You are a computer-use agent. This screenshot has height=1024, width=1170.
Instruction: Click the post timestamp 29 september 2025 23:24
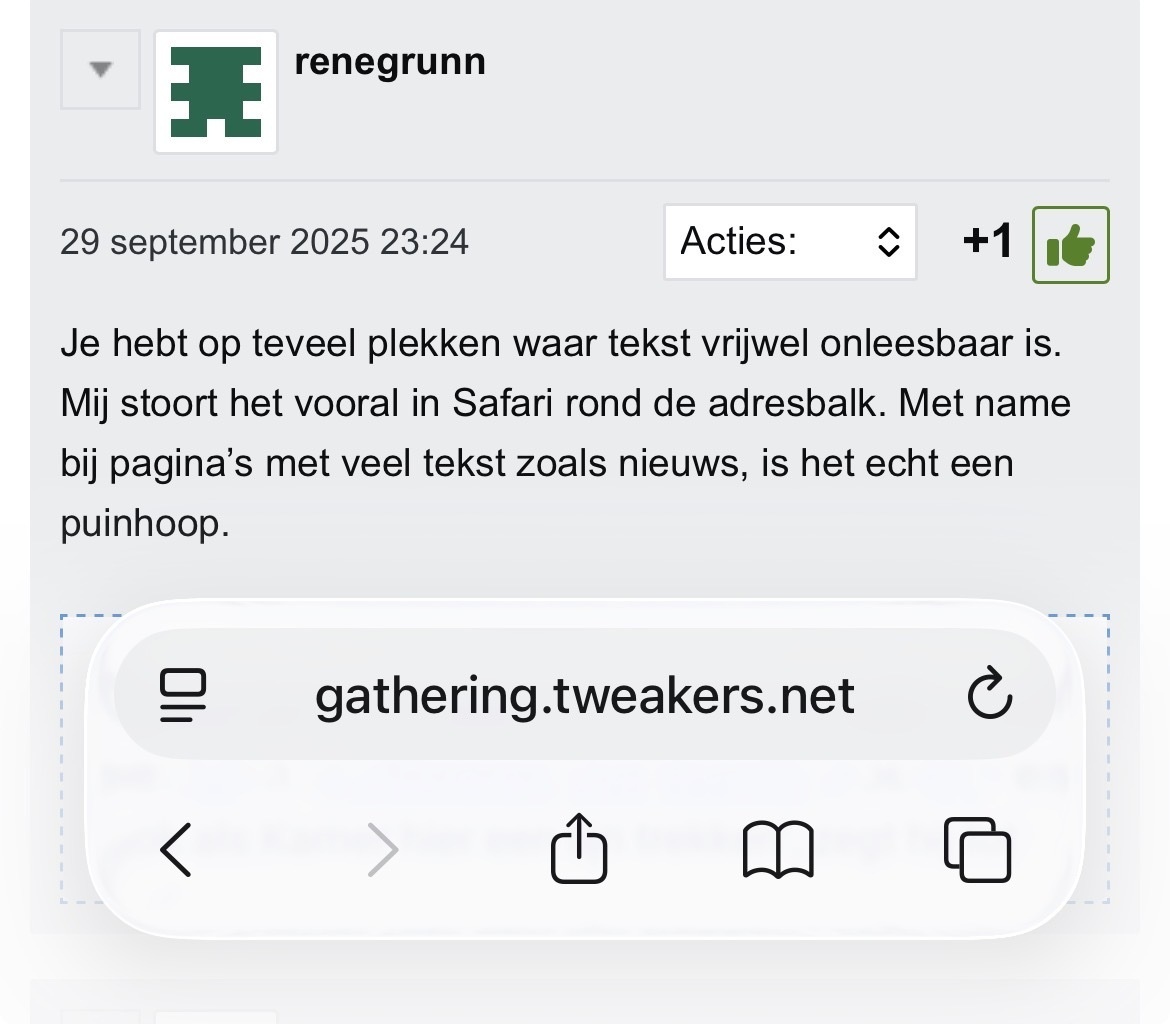(x=265, y=241)
